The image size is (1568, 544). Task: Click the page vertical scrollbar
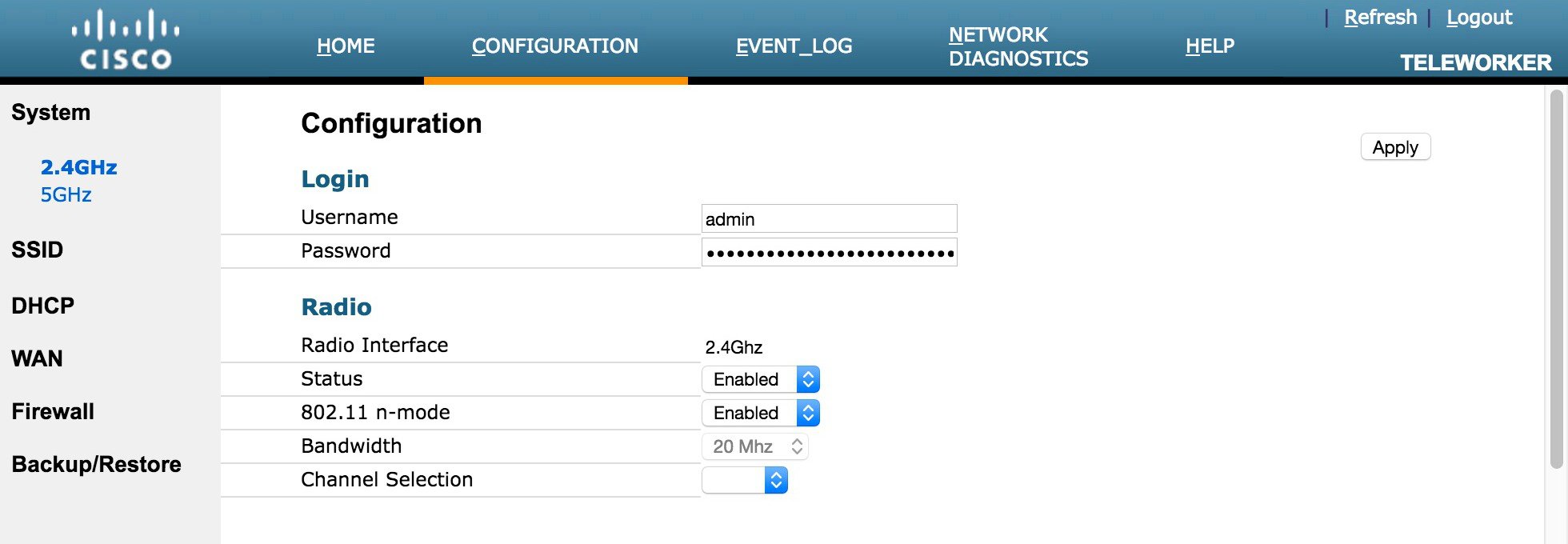click(1556, 278)
